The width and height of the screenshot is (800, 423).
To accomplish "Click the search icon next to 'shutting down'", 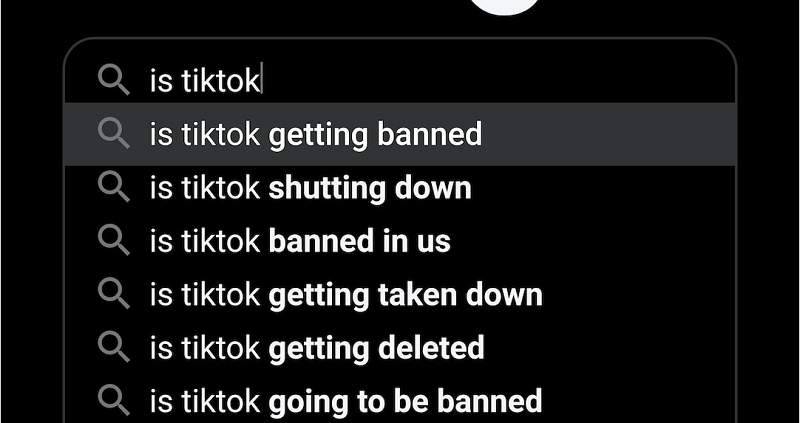I will [114, 187].
